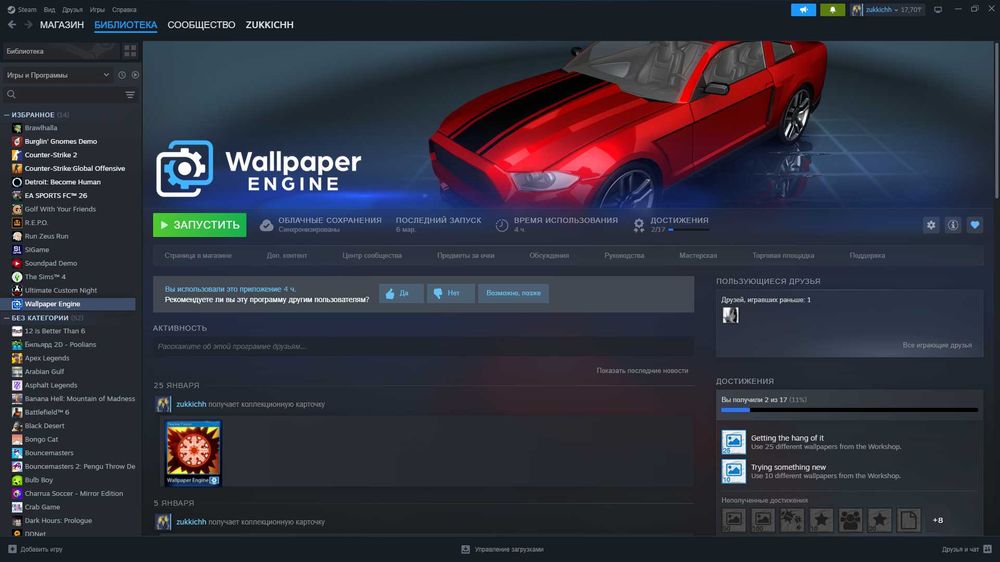Open Обсуждения link
The image size is (1000, 562).
click(x=549, y=255)
